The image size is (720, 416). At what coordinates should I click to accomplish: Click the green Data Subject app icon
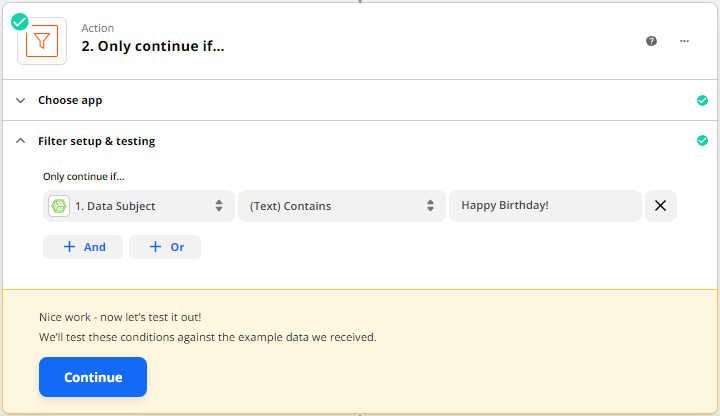[59, 206]
